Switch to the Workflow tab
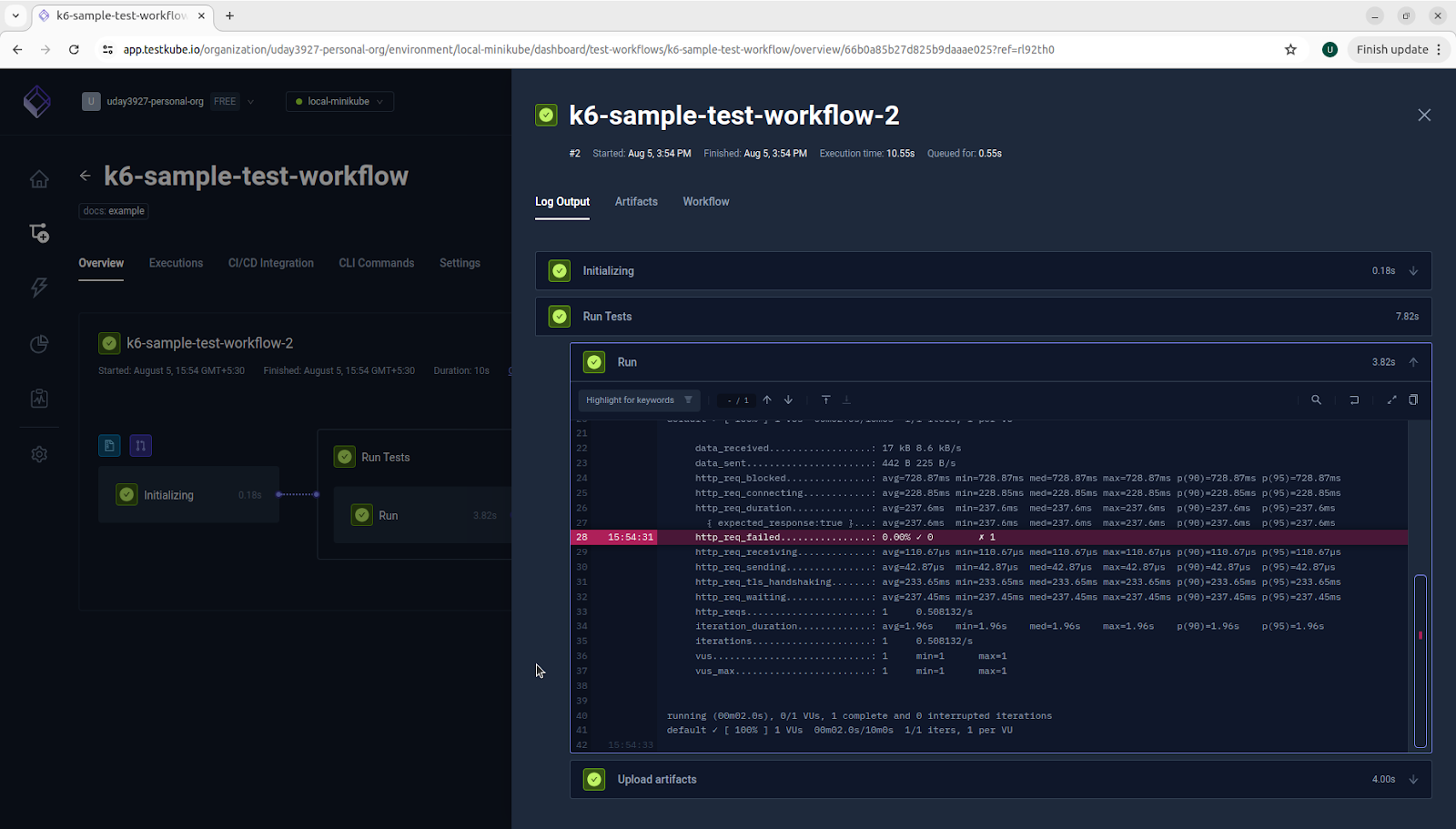1456x829 pixels. [706, 201]
